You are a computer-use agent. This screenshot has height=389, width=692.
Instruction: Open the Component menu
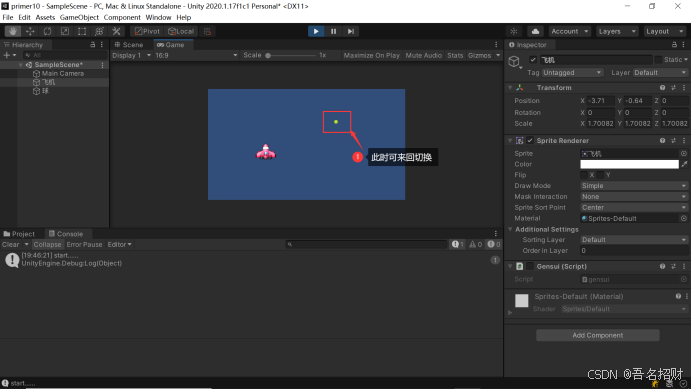click(122, 17)
